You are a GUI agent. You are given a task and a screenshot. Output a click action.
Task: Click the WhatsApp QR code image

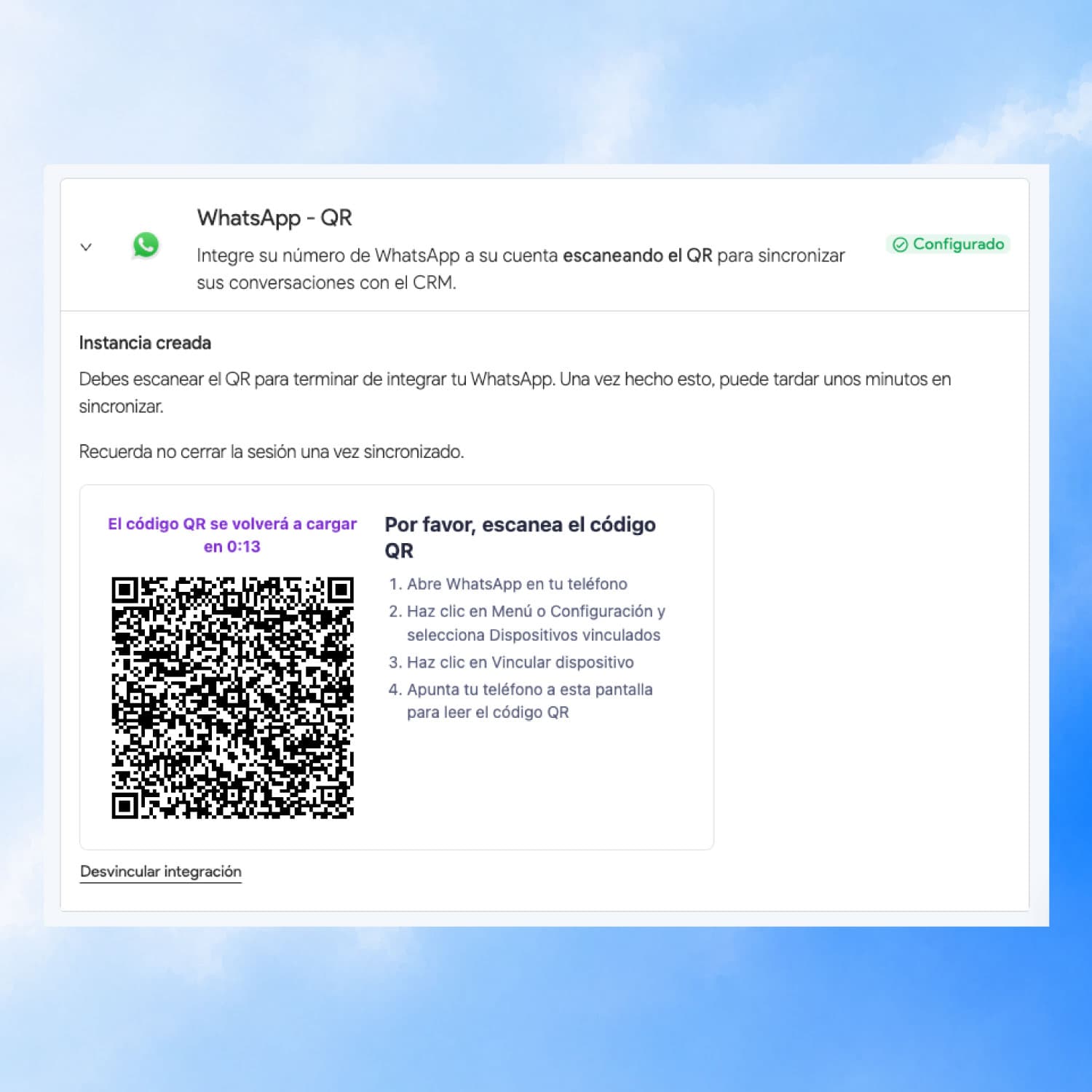tap(233, 697)
